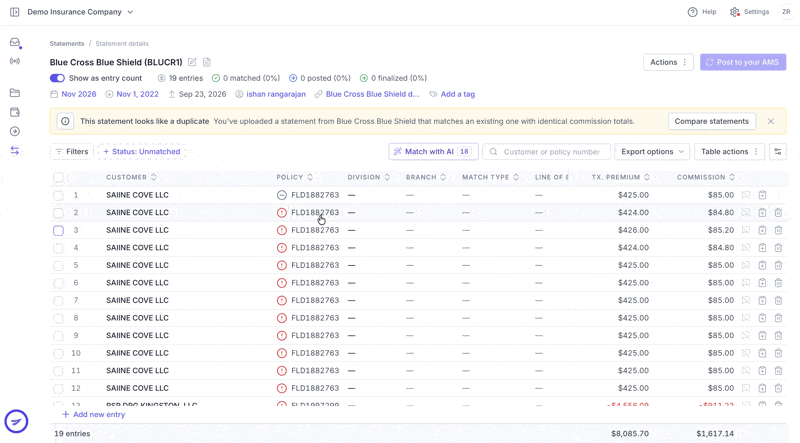The width and height of the screenshot is (800, 443).
Task: Open Blue Cross Blue Shield document link
Action: (372, 94)
